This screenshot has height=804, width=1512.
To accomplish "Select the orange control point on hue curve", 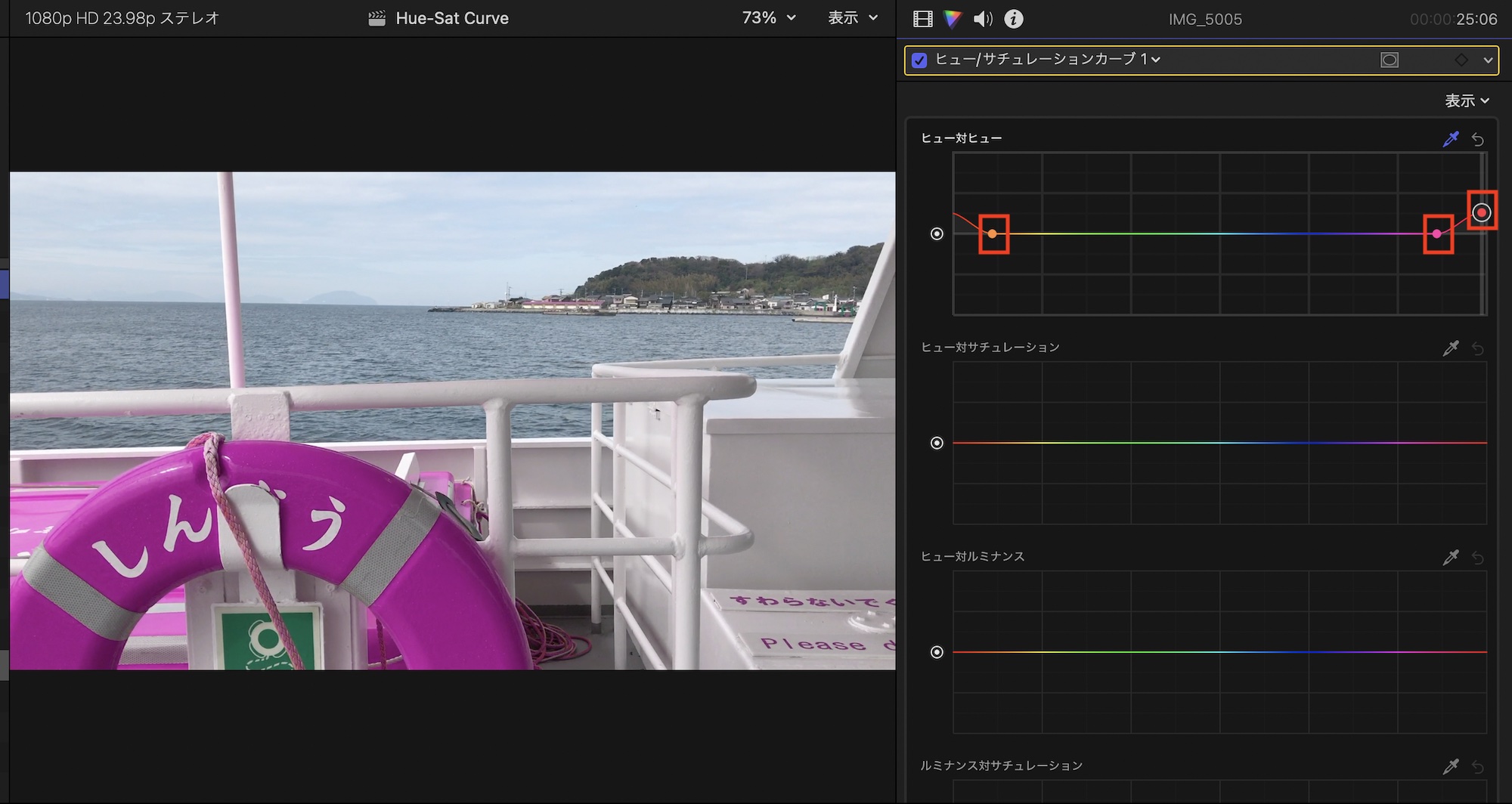I will [993, 234].
